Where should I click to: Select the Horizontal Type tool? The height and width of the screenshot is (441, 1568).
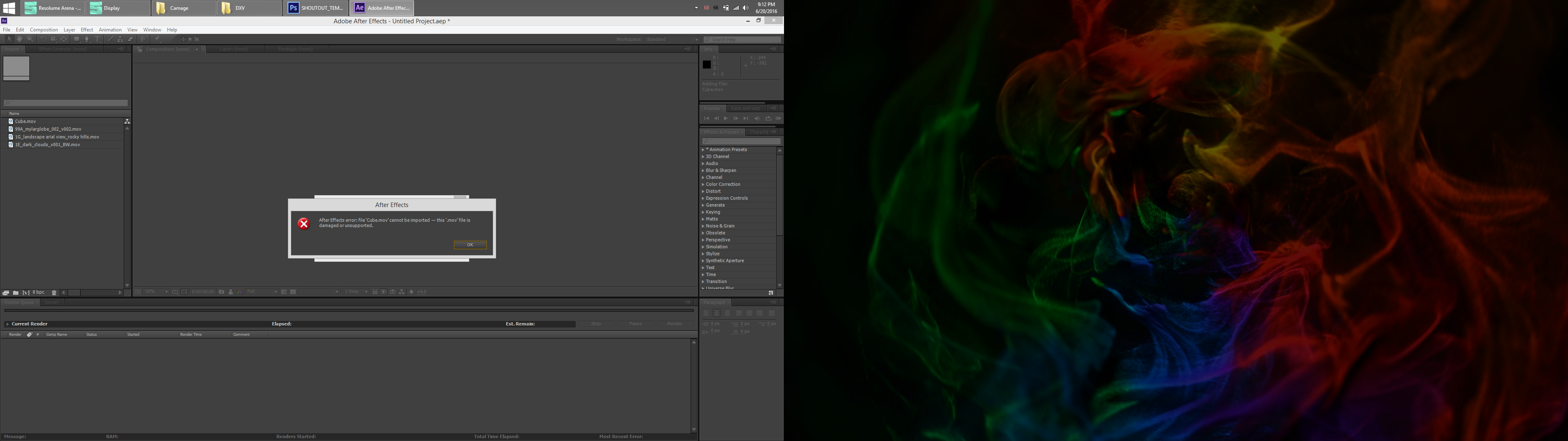click(98, 39)
